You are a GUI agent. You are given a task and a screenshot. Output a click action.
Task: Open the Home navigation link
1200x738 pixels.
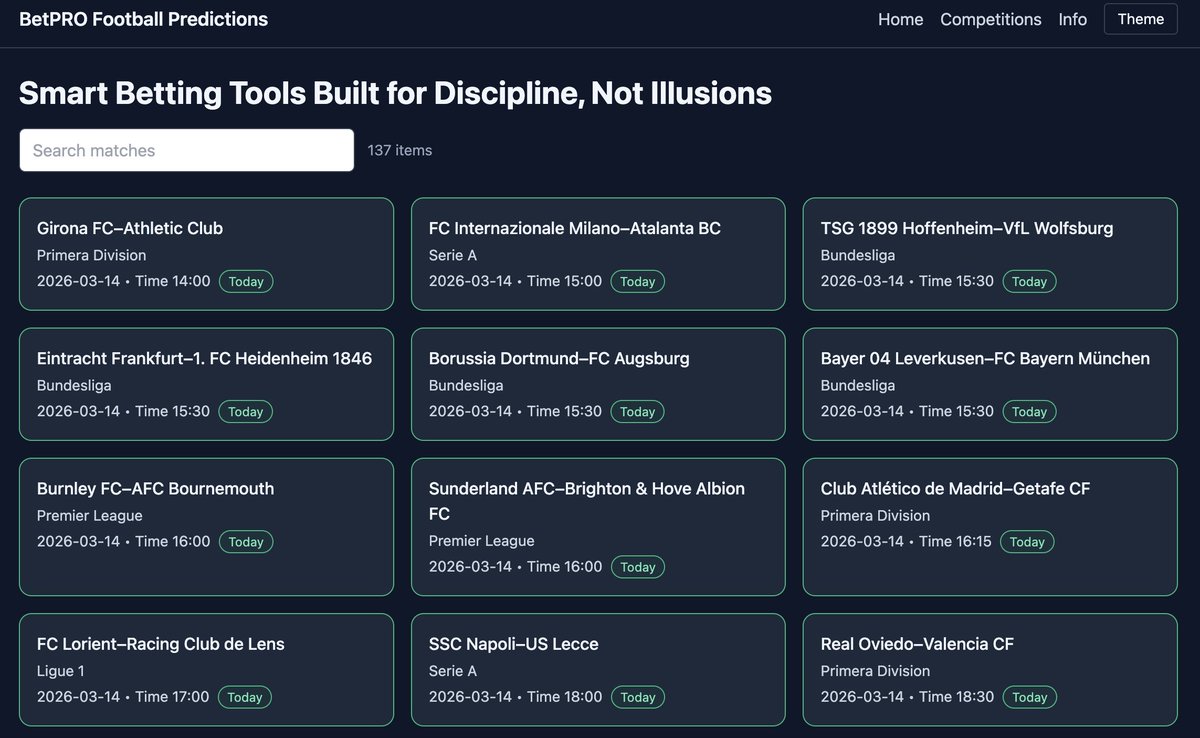click(900, 19)
